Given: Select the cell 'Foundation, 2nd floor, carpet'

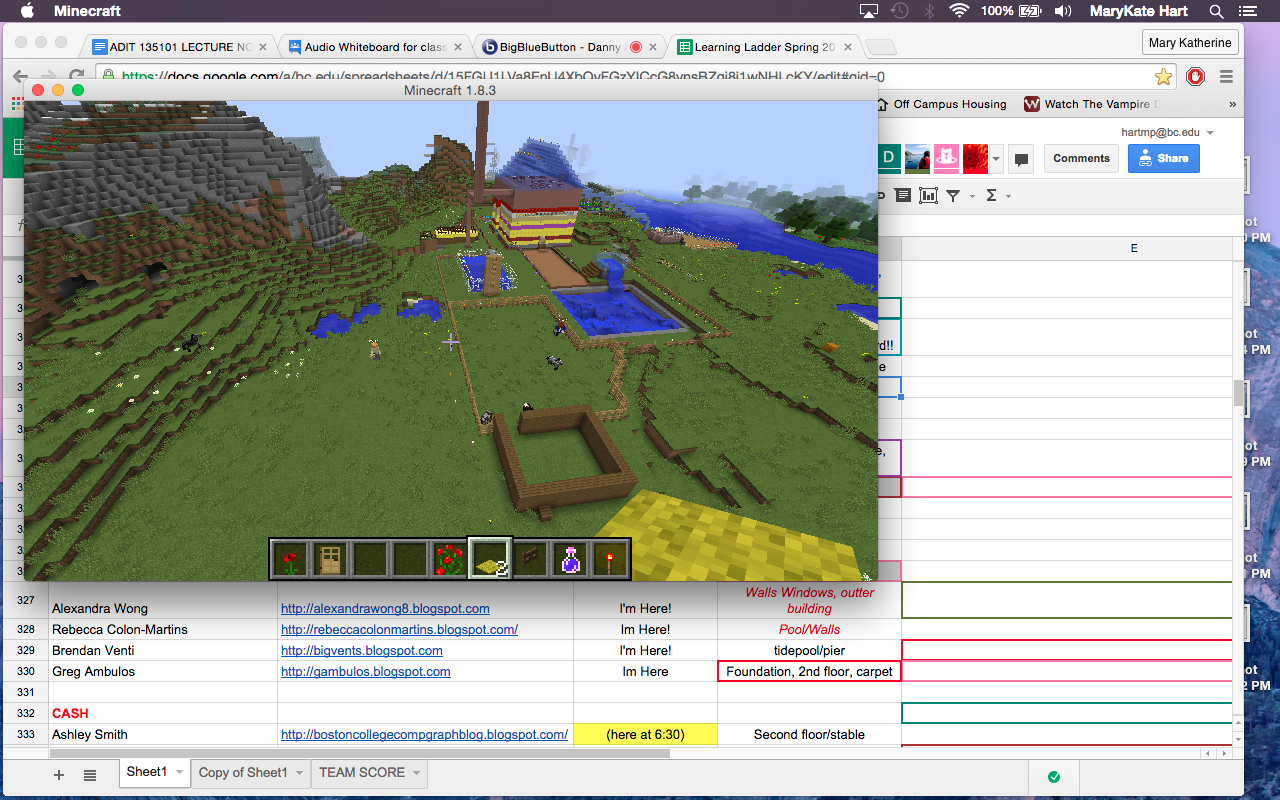Looking at the screenshot, I should coord(809,671).
